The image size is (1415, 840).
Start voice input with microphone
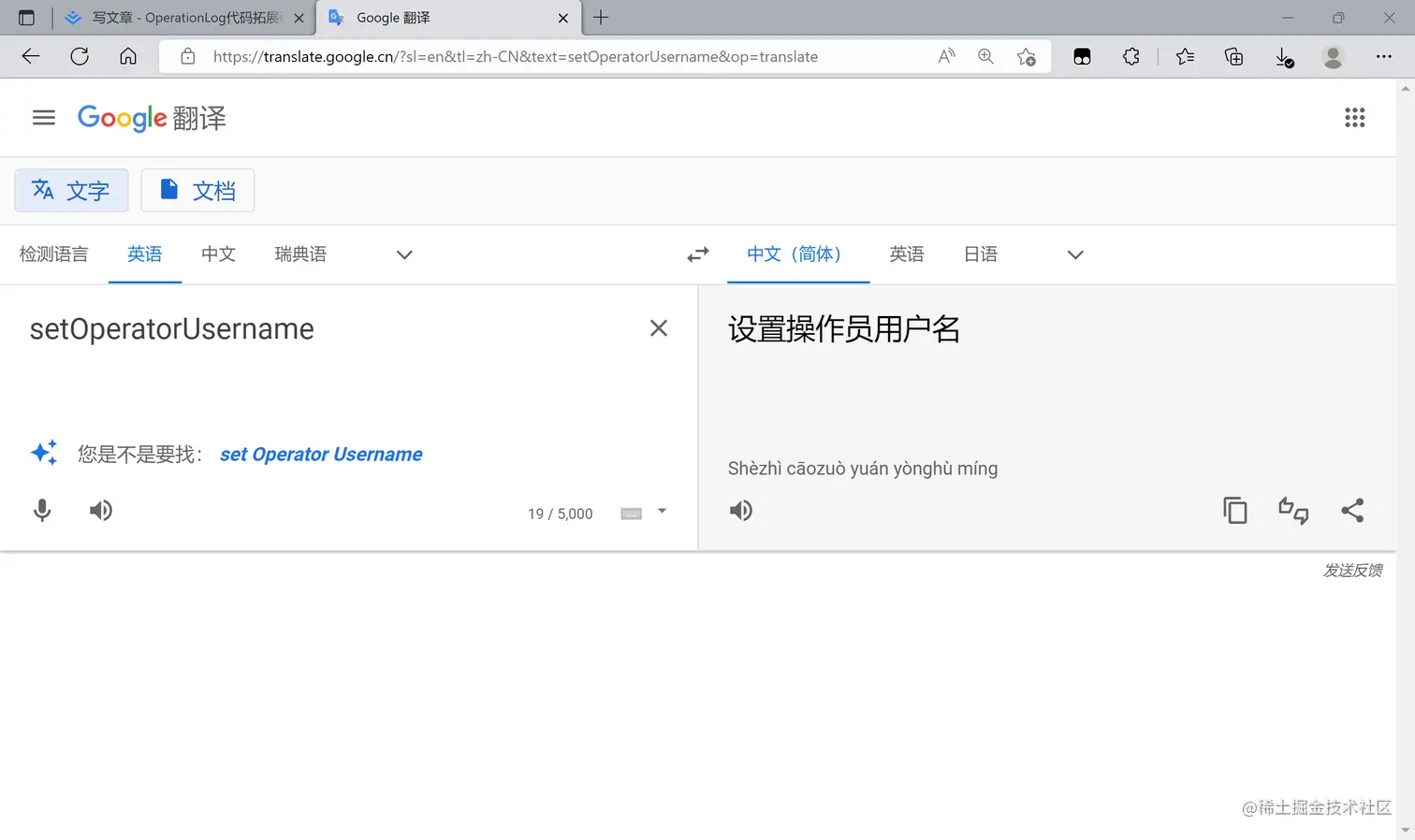coord(42,511)
